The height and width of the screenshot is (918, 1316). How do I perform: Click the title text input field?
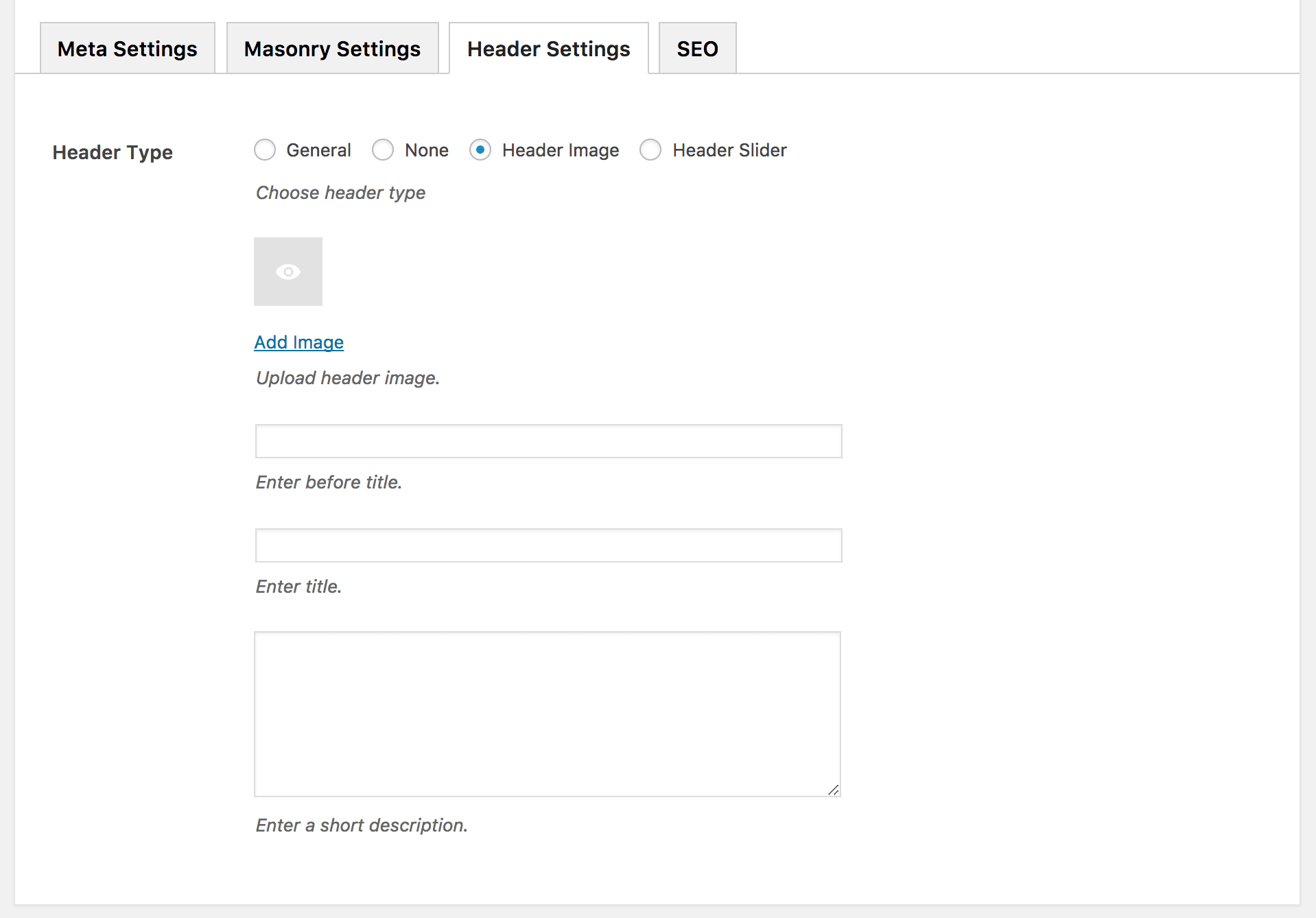click(x=548, y=545)
